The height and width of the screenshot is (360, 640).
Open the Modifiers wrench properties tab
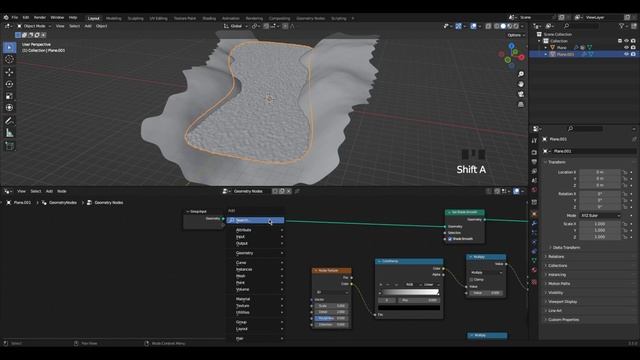coord(534,223)
